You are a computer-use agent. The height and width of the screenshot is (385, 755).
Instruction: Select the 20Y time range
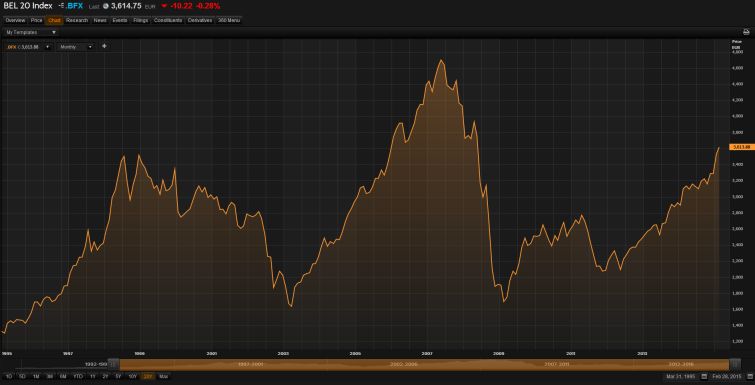(148, 376)
